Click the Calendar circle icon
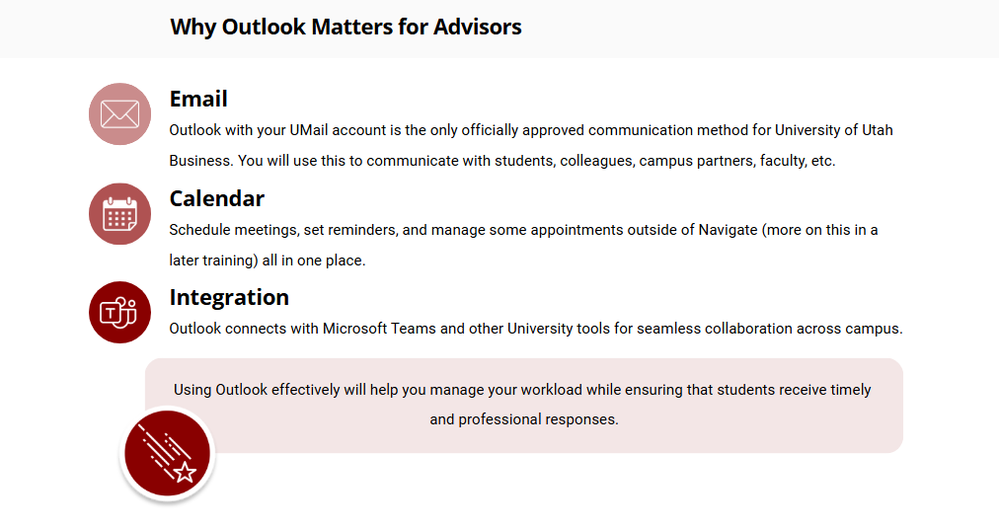This screenshot has height=521, width=999. tap(120, 214)
